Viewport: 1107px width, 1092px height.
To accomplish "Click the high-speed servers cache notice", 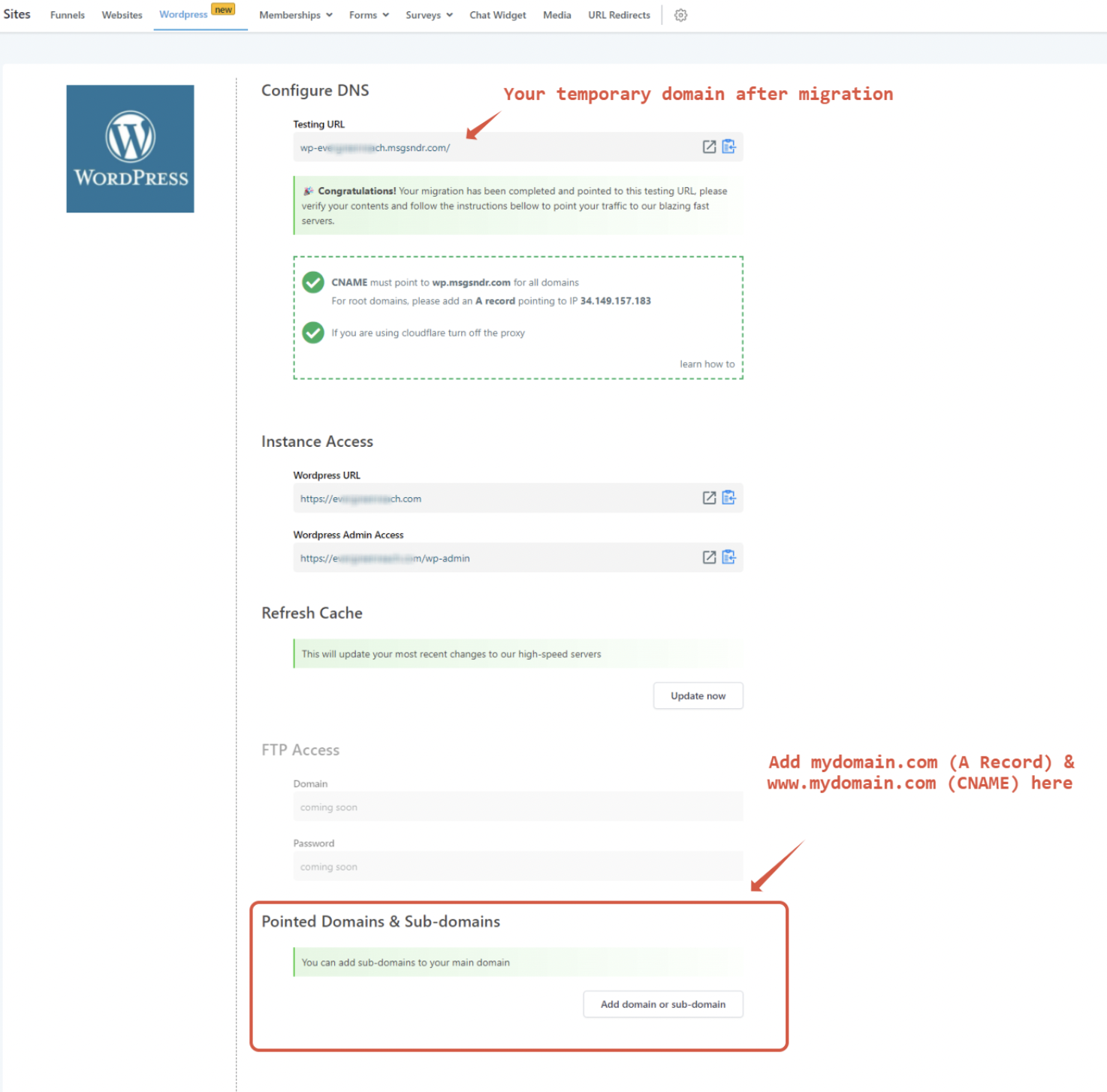I will point(517,654).
